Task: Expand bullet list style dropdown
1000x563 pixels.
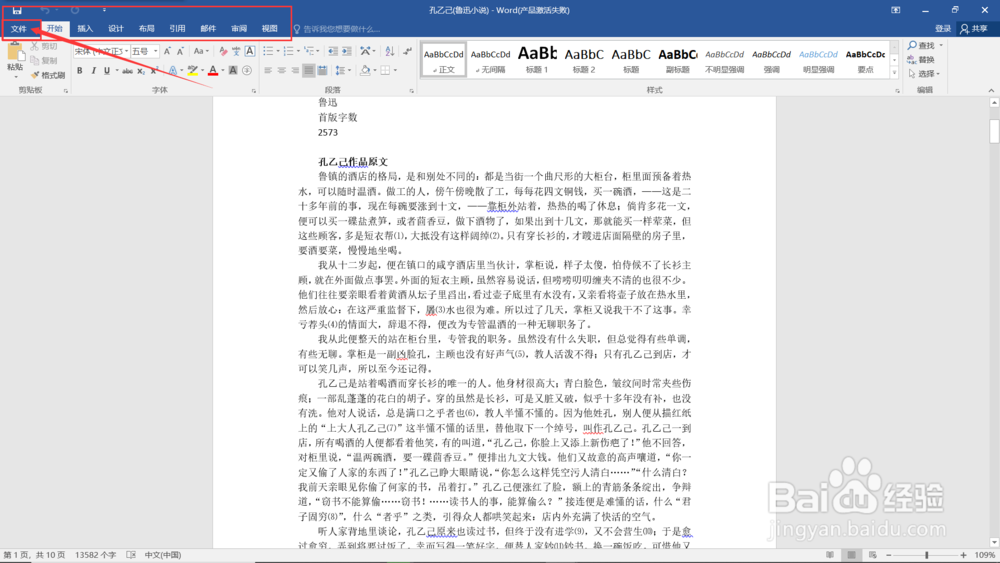Action: (x=277, y=51)
